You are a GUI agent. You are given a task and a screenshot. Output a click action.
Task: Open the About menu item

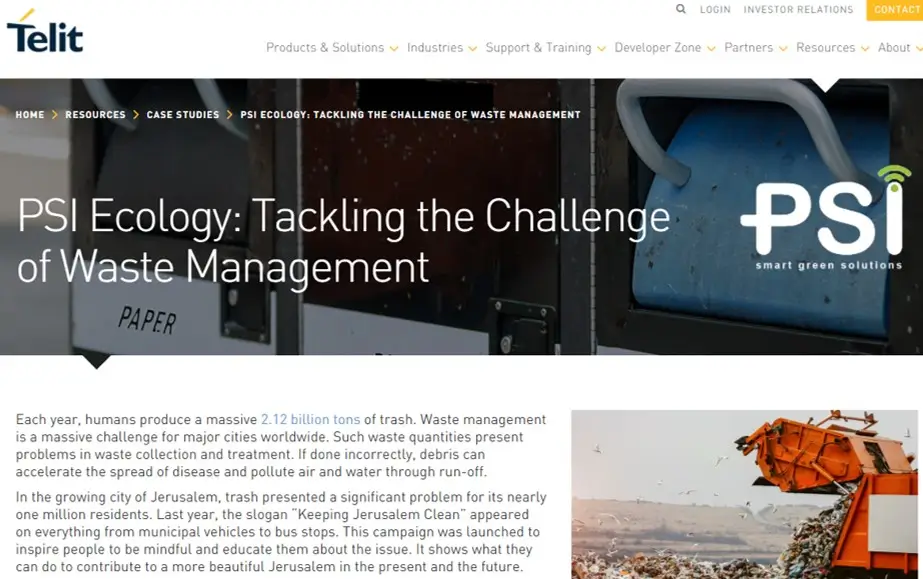(x=894, y=48)
